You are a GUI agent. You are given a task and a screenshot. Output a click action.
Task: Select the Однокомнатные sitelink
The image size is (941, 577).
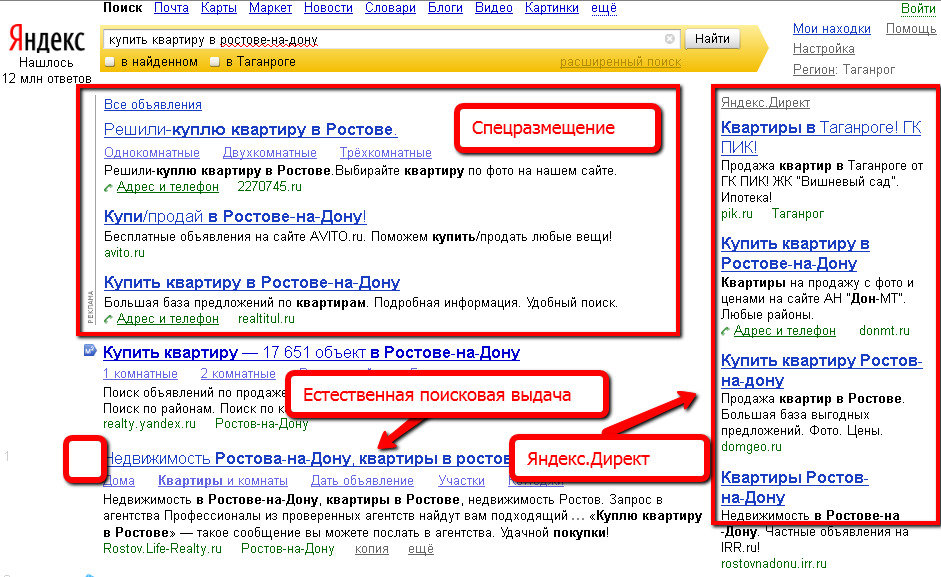point(152,153)
